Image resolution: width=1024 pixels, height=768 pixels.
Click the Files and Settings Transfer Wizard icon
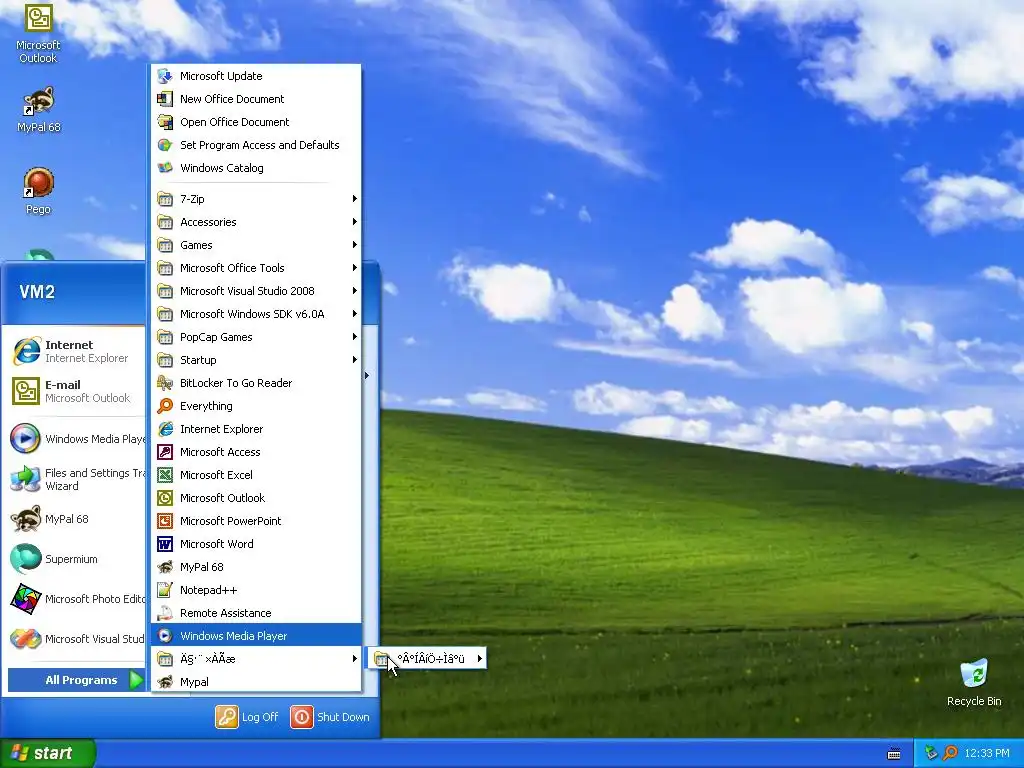25,479
